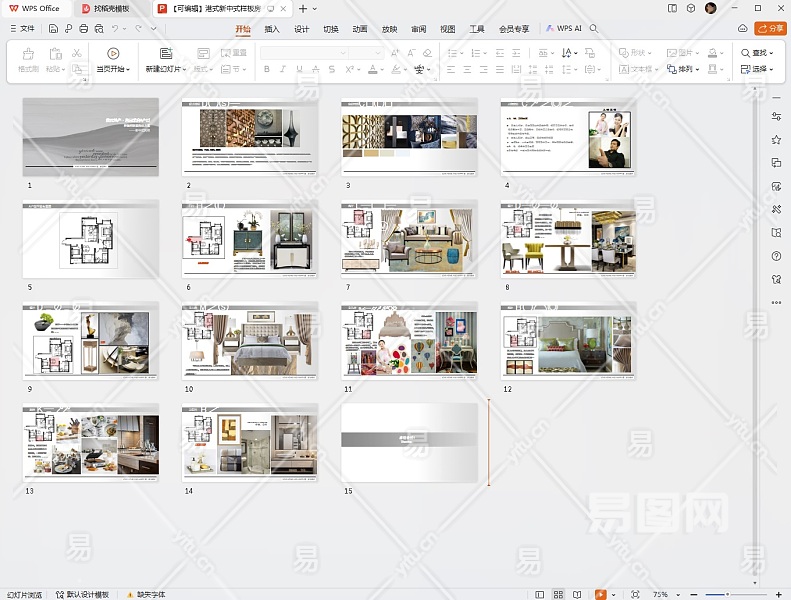The width and height of the screenshot is (791, 600).
Task: Click the cloud sync icon beside 分享
Action: pos(742,29)
